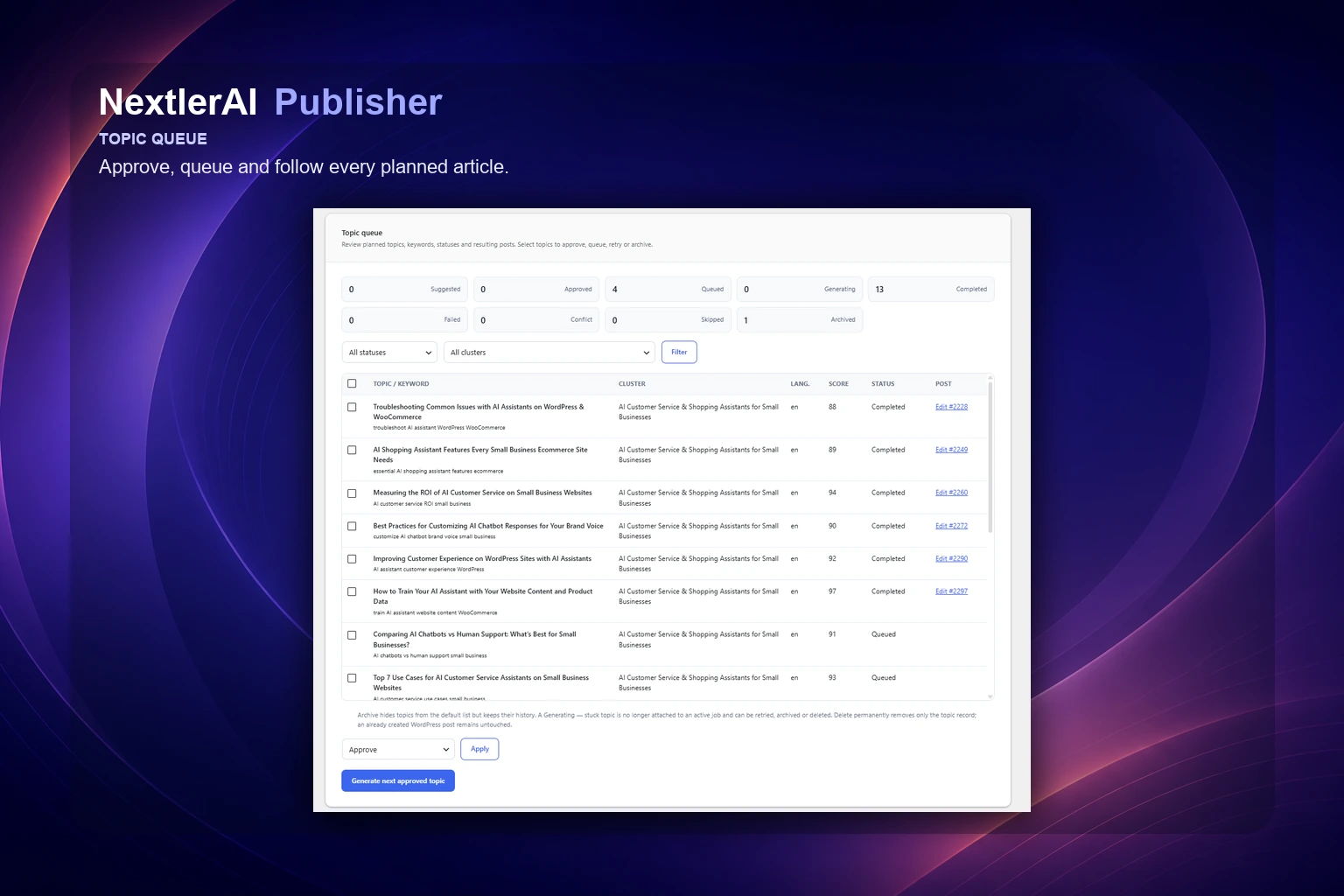This screenshot has height=896, width=1344.
Task: Open the Edit #2272 post link
Action: pyautogui.click(x=951, y=526)
